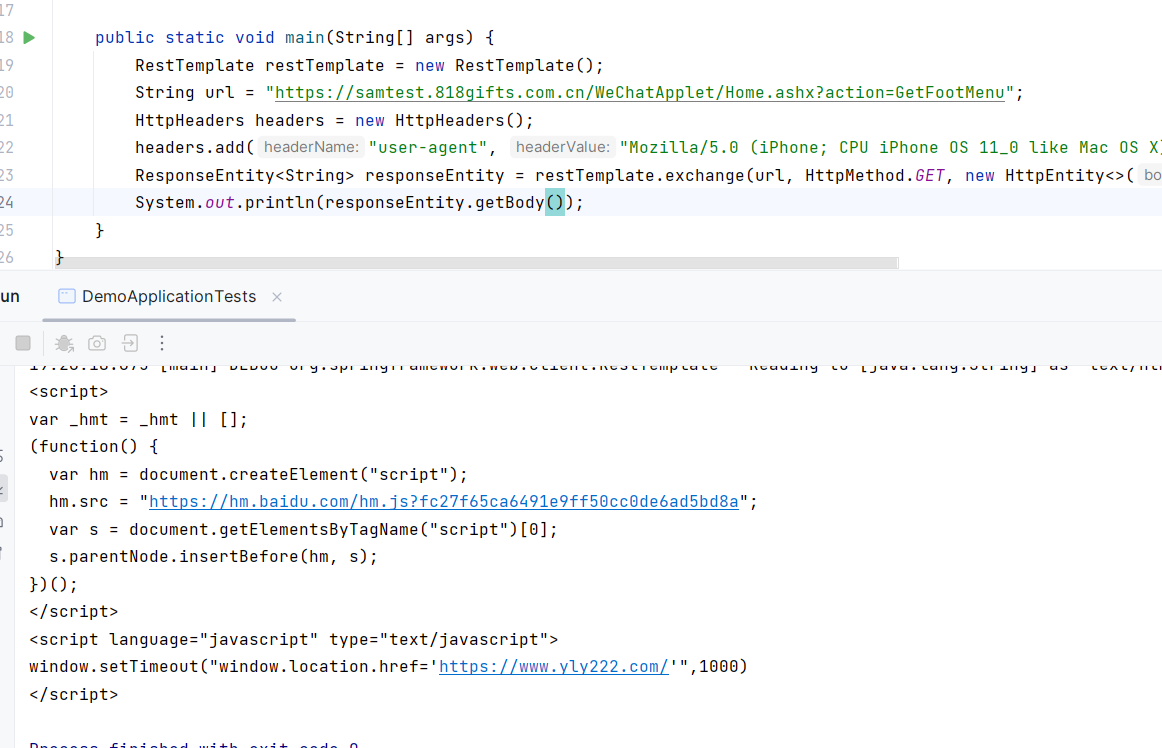The height and width of the screenshot is (748, 1162).
Task: Click the bug debug icon in Run toolbar
Action: point(64,342)
